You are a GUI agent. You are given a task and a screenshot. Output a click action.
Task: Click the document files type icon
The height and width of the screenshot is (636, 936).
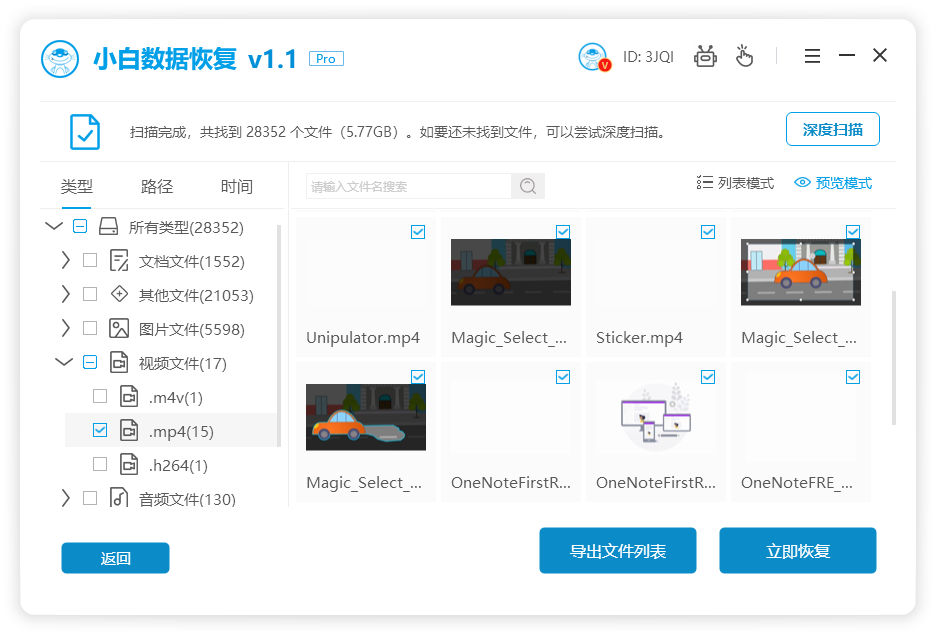119,261
